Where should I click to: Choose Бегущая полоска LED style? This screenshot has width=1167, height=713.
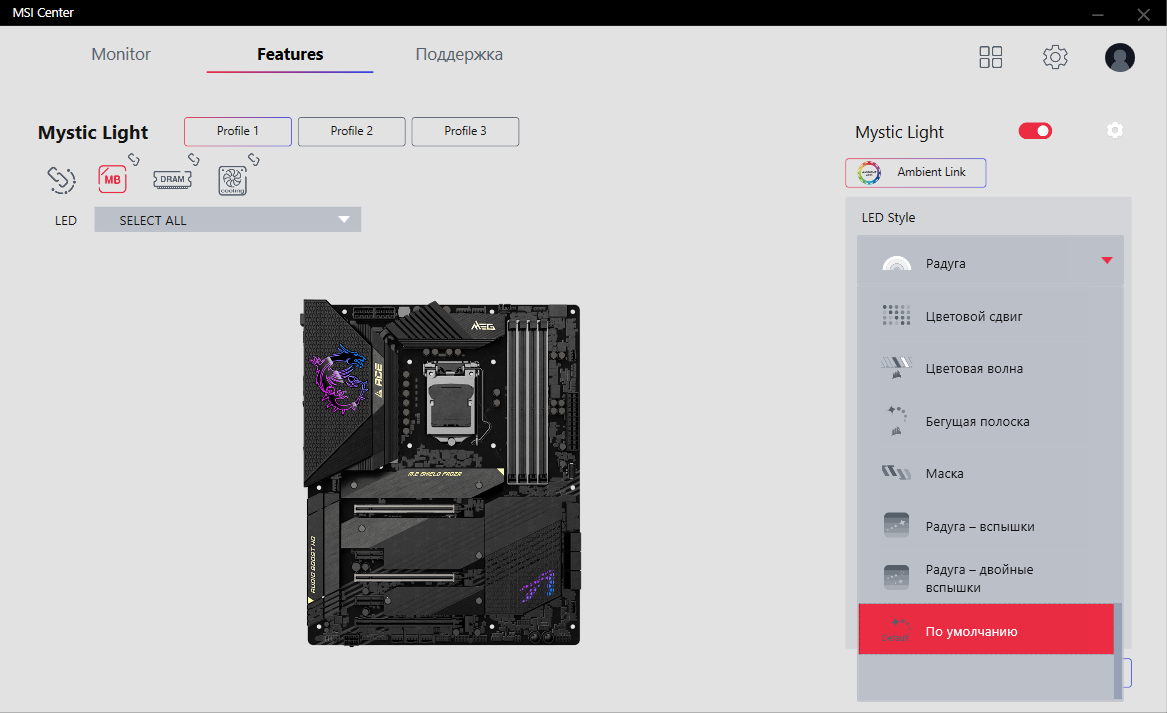985,421
